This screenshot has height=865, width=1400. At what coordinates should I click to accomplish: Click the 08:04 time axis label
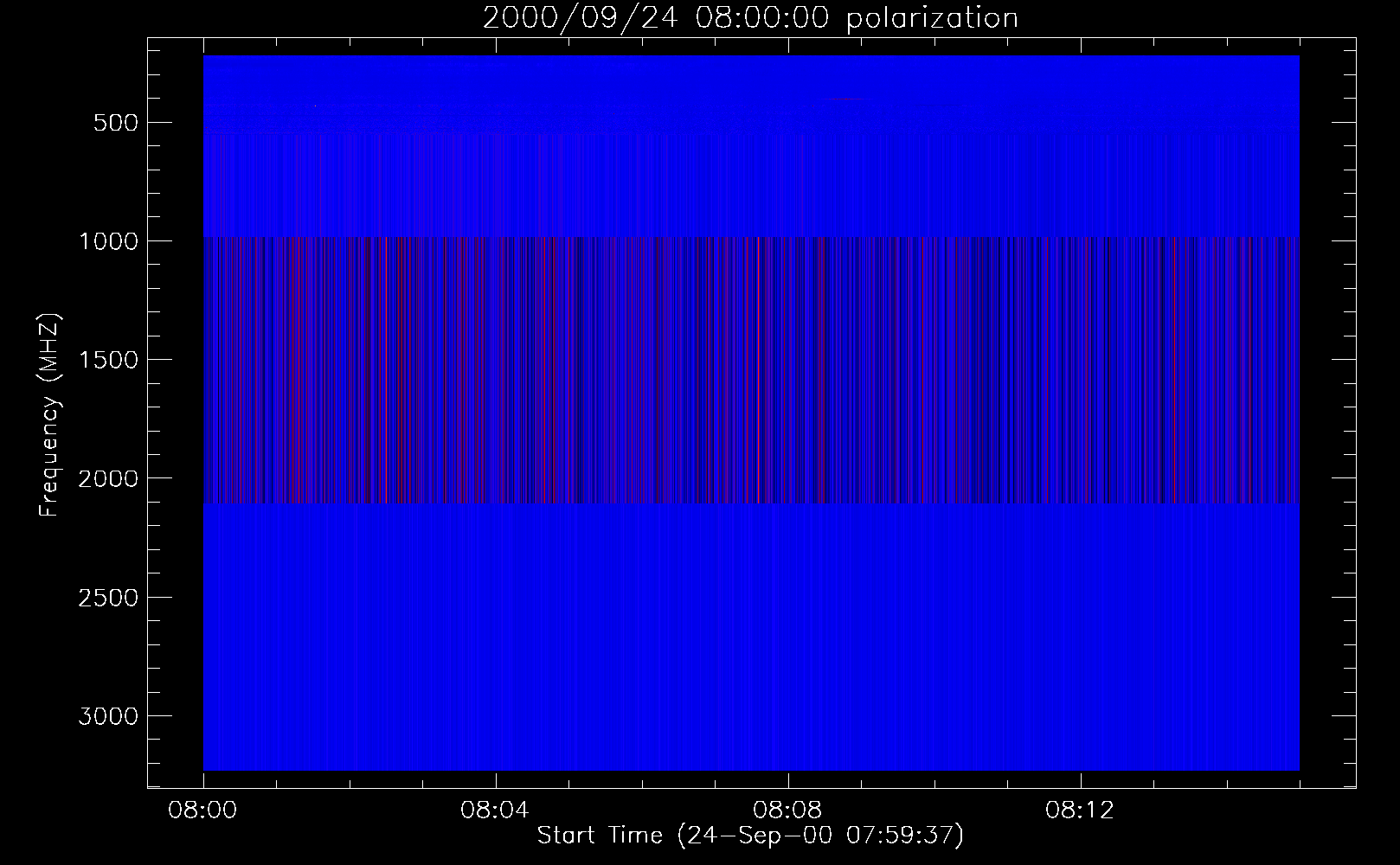pos(496,811)
